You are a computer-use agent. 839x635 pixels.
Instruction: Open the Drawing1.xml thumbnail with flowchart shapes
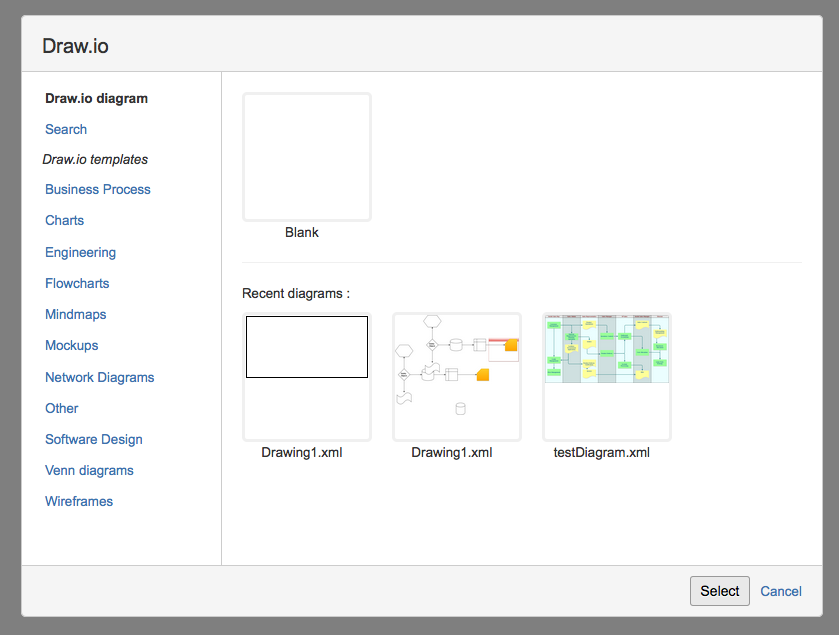click(456, 376)
